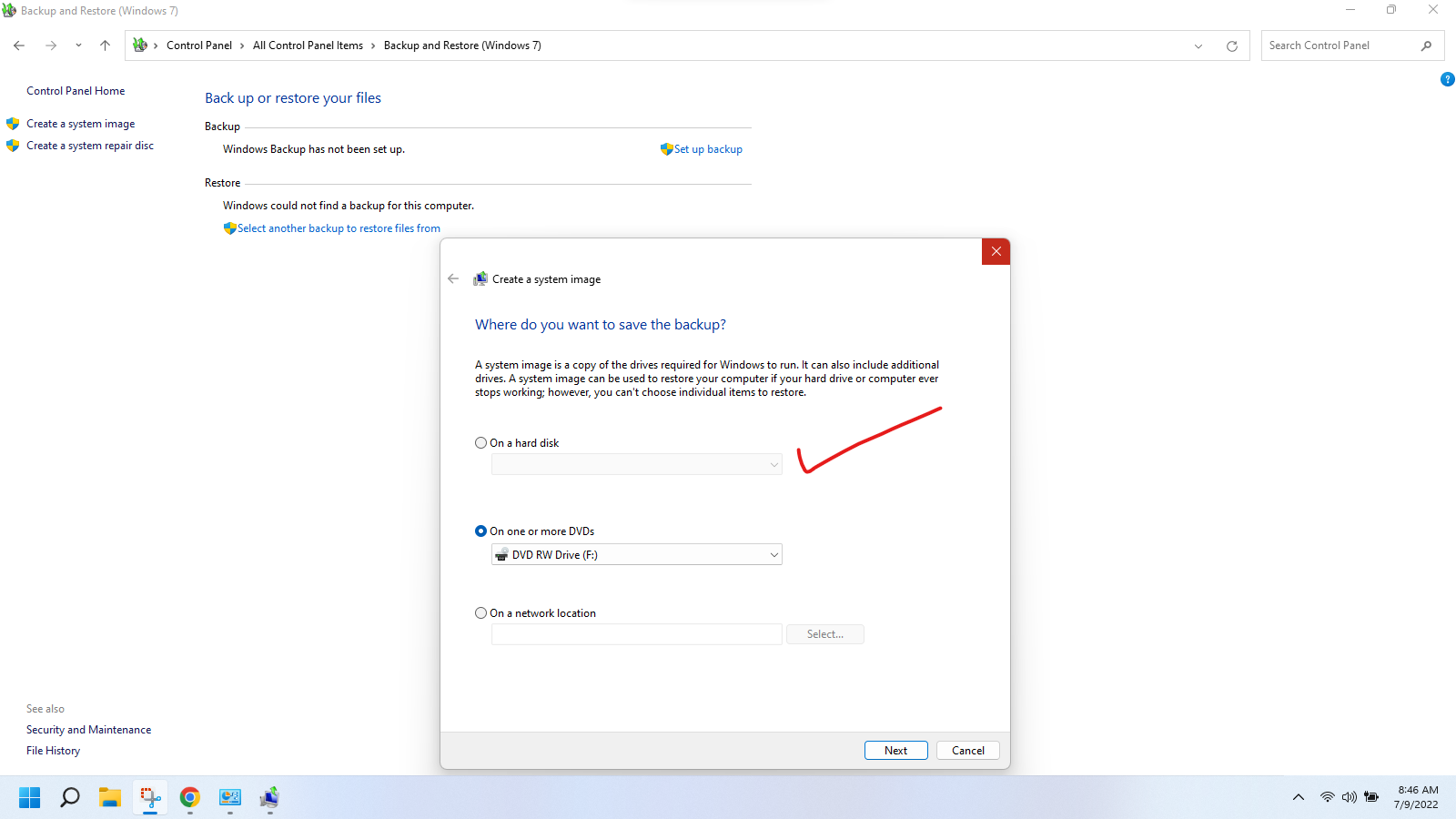Image resolution: width=1456 pixels, height=819 pixels.
Task: Open Backup and Restore taskbar icon
Action: (x=269, y=798)
